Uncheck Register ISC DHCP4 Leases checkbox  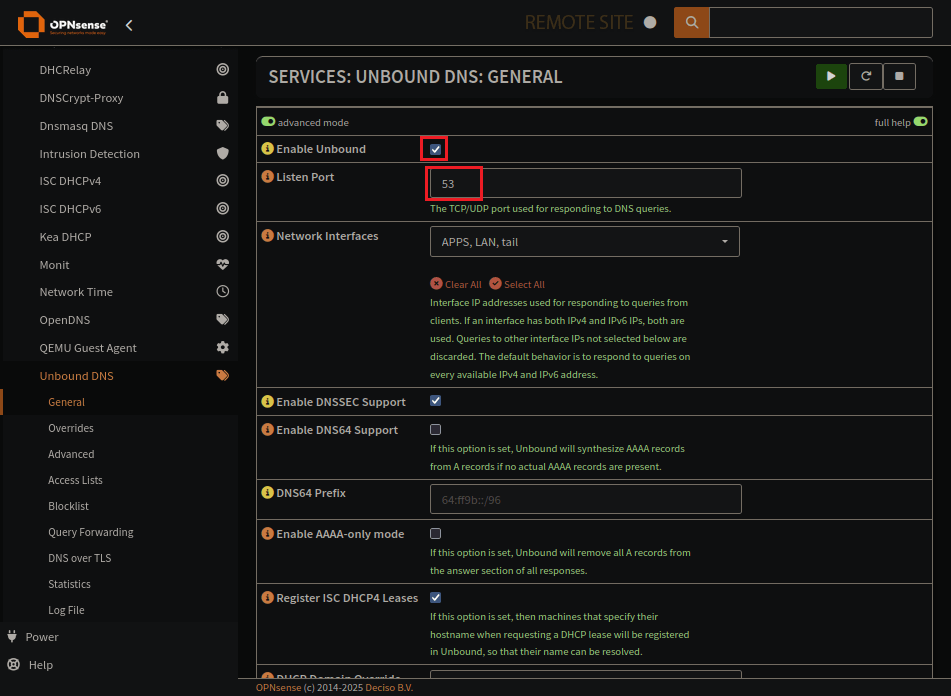click(435, 598)
